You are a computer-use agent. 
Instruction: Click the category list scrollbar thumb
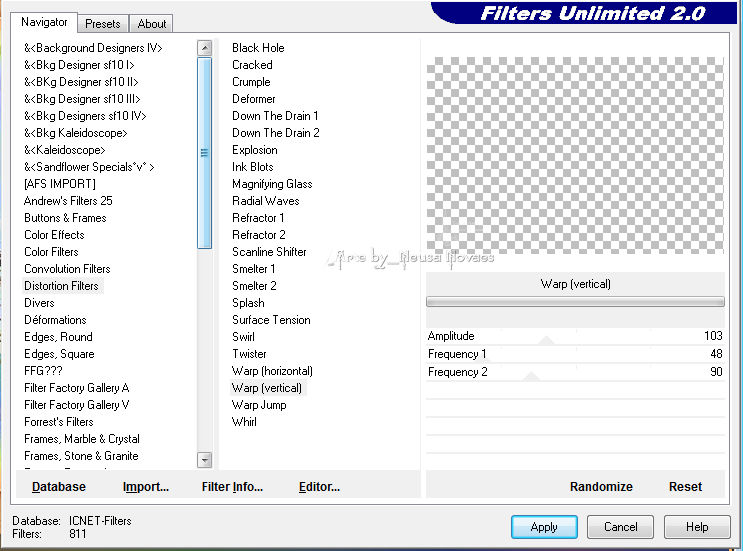204,153
